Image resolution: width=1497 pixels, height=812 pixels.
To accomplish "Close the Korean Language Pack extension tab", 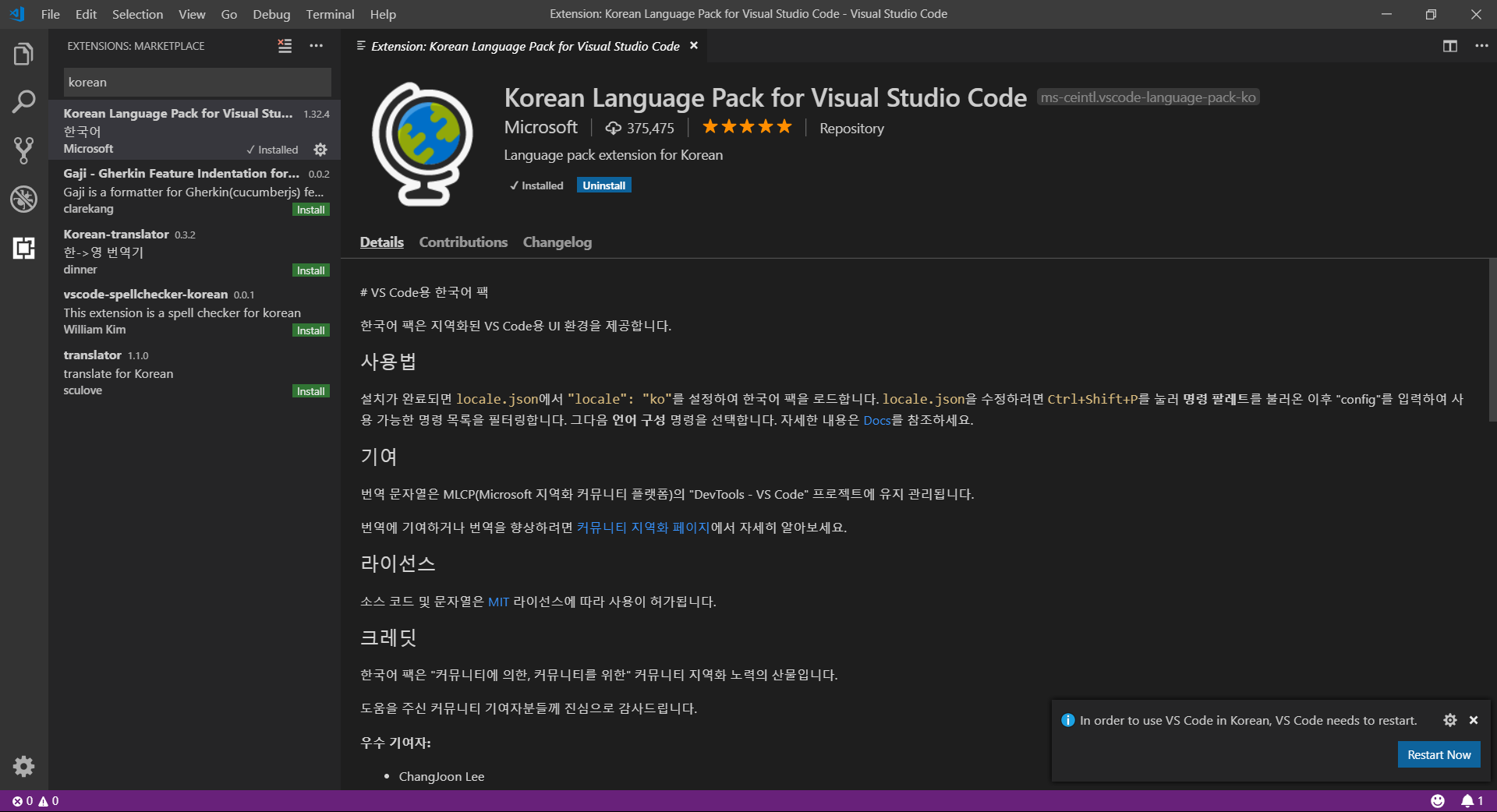I will pyautogui.click(x=694, y=46).
